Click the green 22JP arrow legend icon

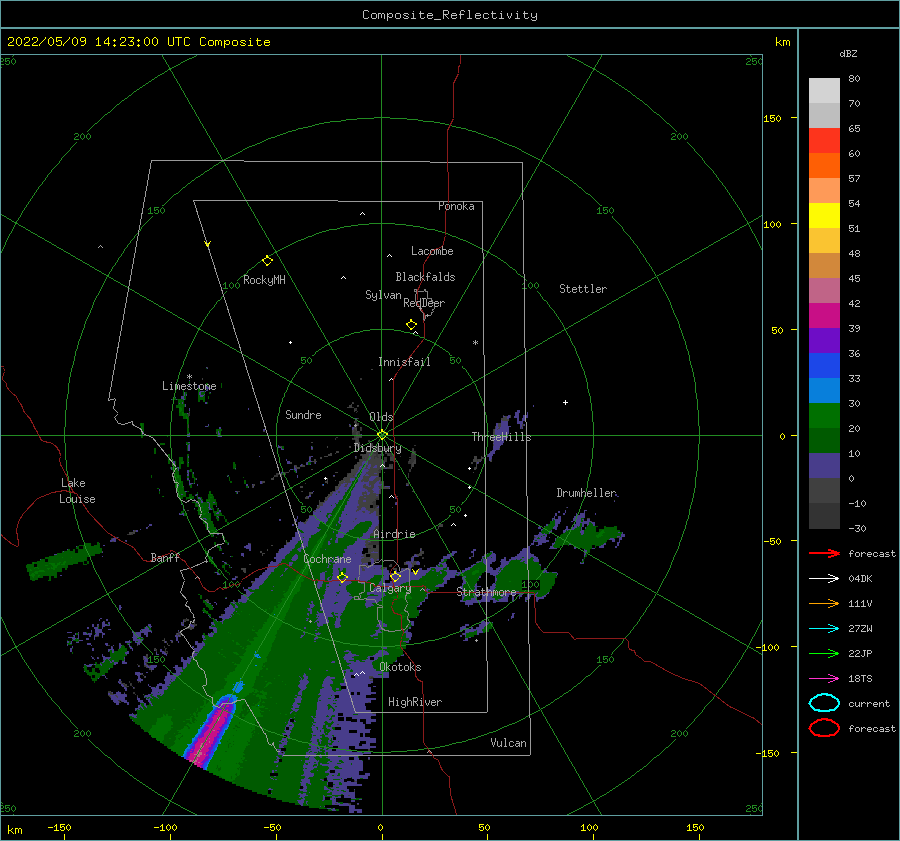(x=824, y=653)
